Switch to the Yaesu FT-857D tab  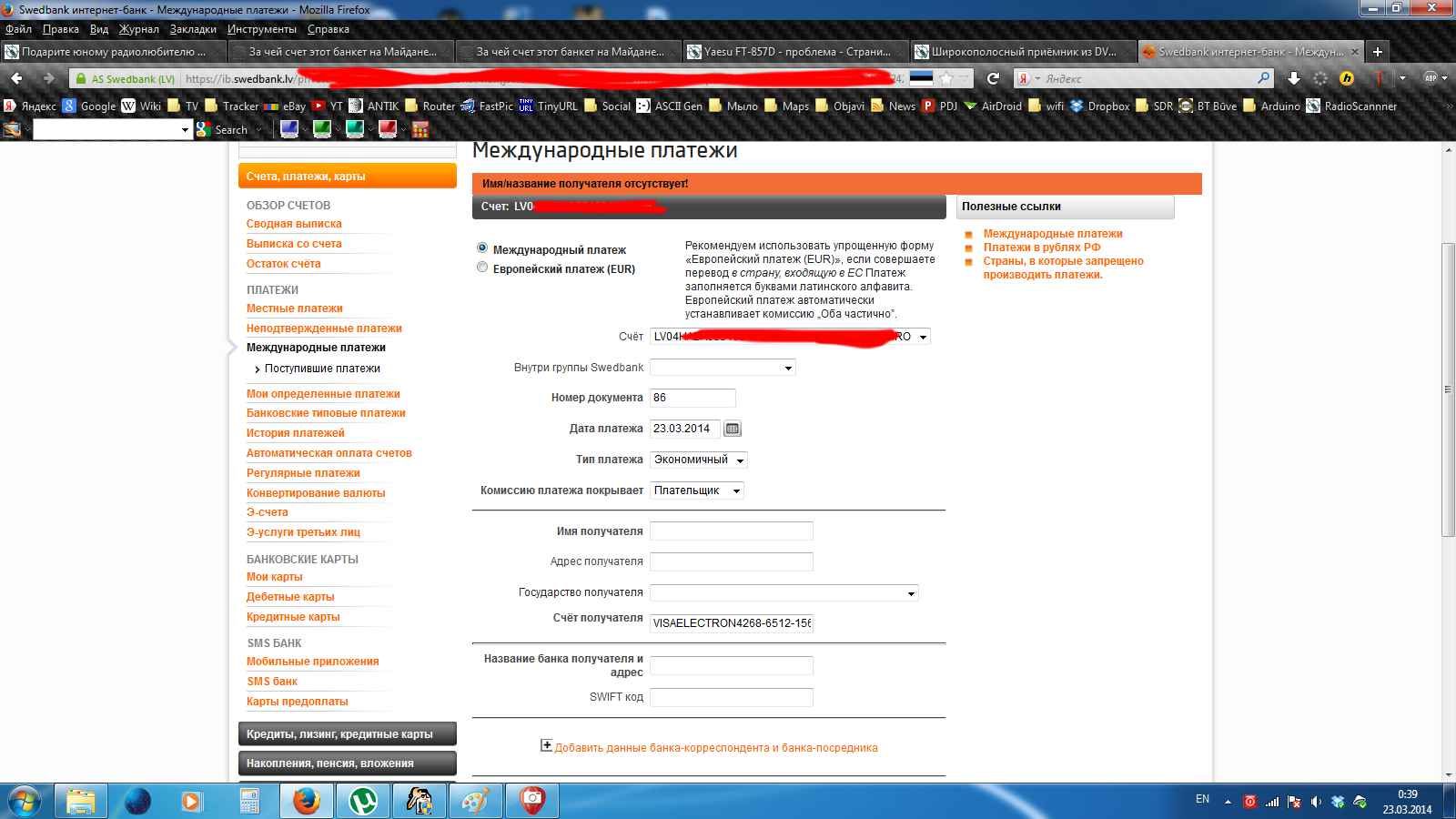(x=795, y=52)
